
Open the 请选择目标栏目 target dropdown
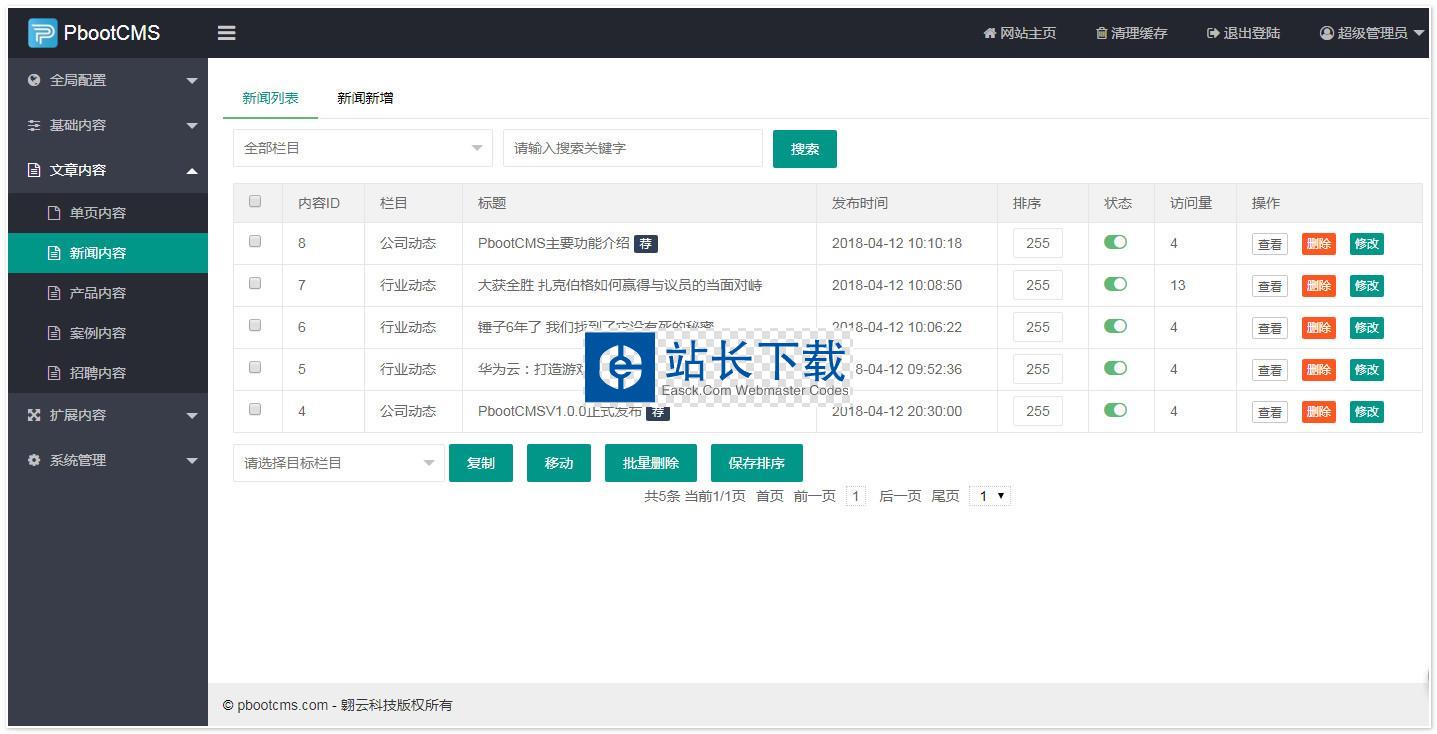pos(338,463)
